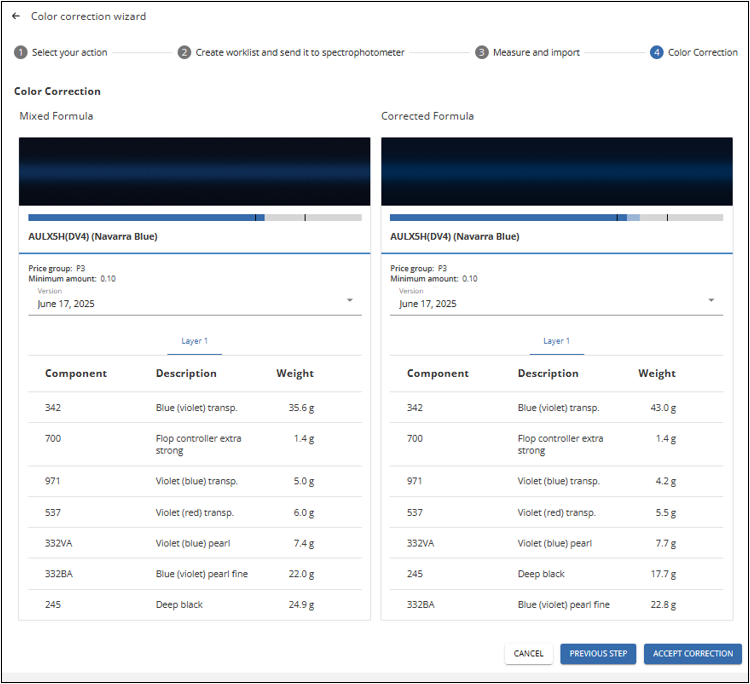The width and height of the screenshot is (750, 684).
Task: Open the Corrected Formula version dropdown arrow
Action: pos(711,300)
